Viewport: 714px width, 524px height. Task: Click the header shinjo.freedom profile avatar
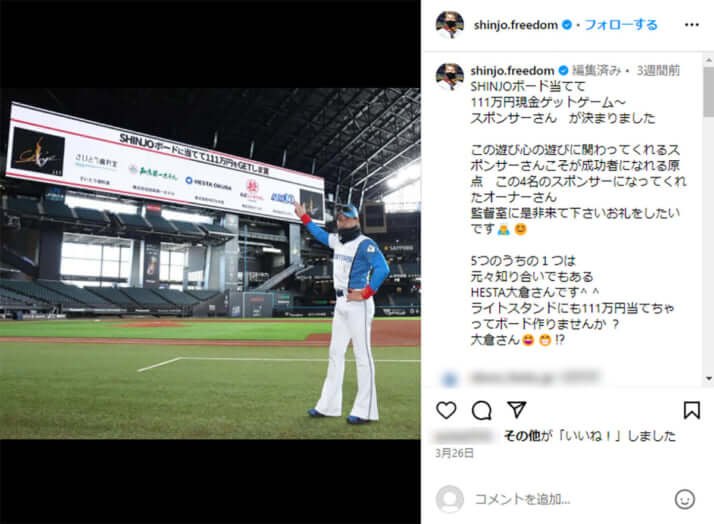(450, 25)
